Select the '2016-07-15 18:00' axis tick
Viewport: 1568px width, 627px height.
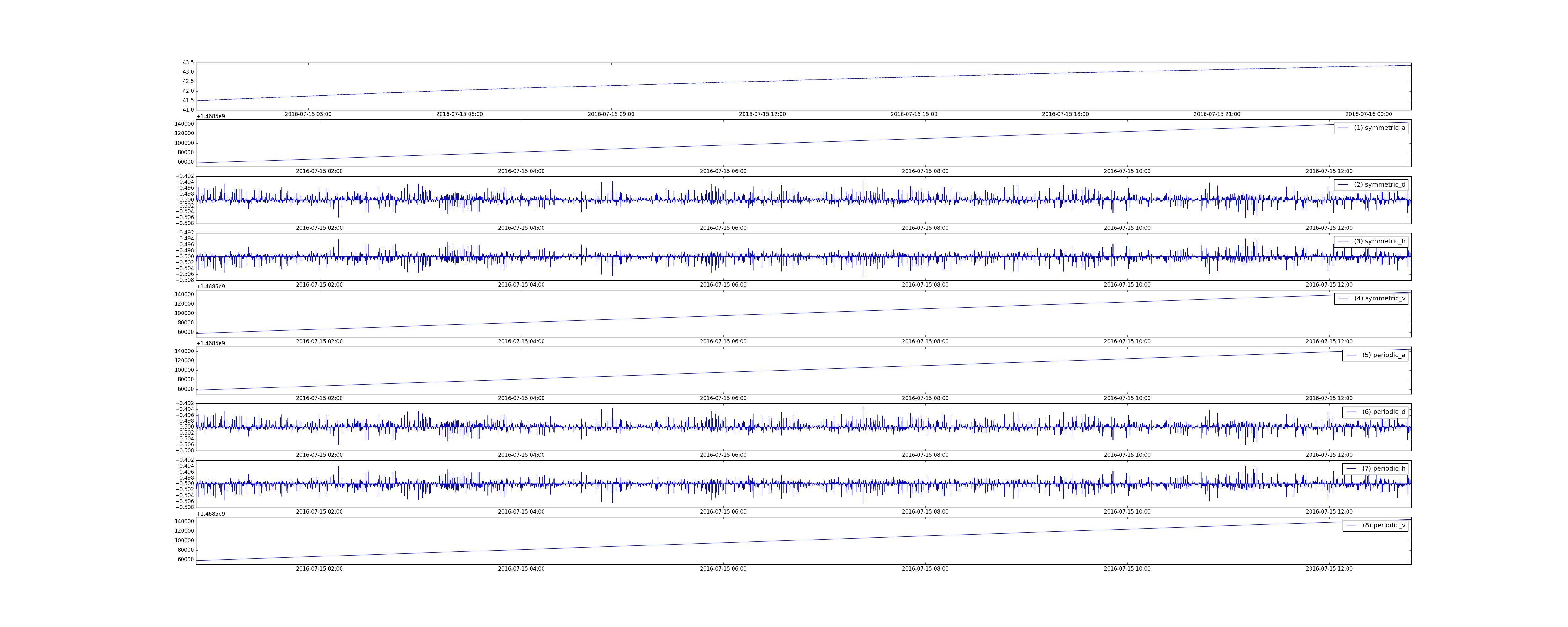pos(1065,114)
